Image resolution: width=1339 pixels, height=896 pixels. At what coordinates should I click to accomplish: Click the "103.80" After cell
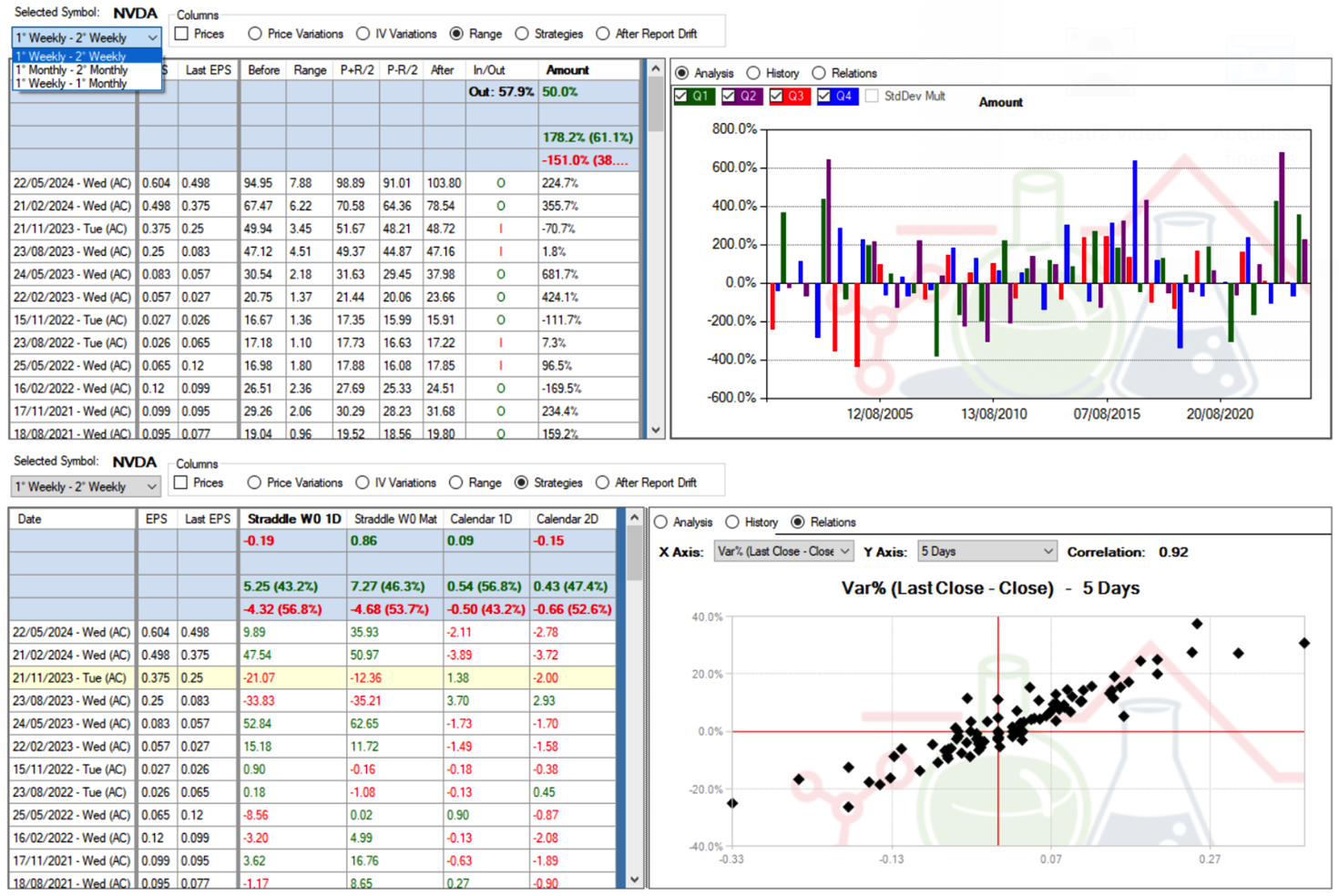pos(445,183)
